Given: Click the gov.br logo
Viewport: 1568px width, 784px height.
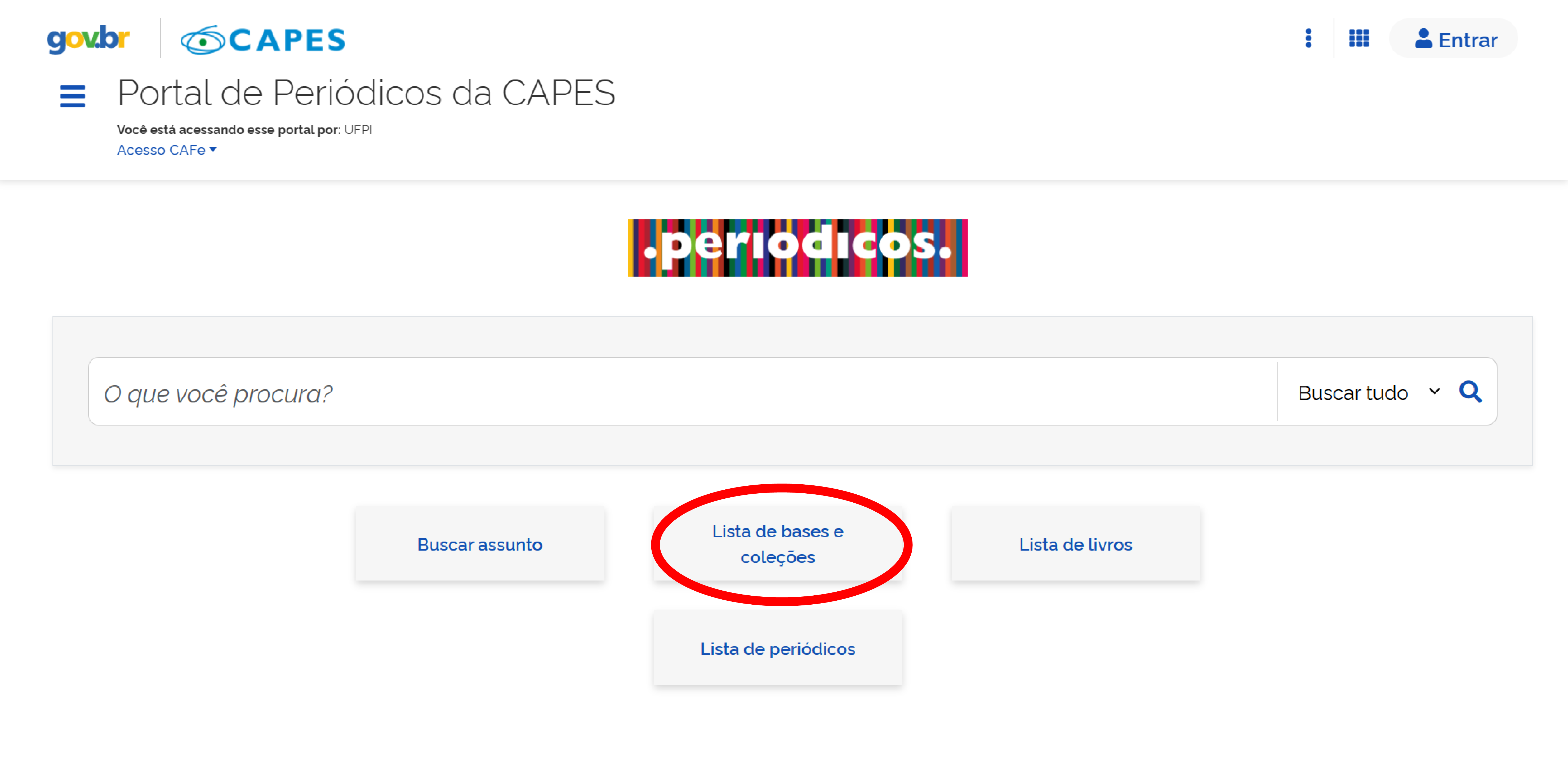Looking at the screenshot, I should pyautogui.click(x=88, y=39).
